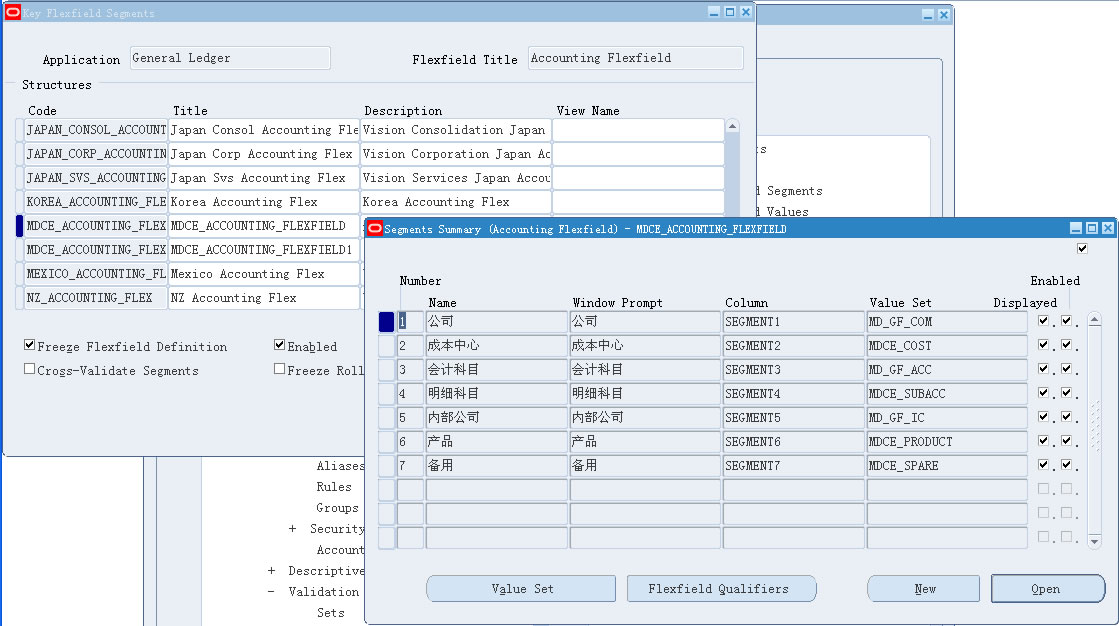Minimize the Segments Summary window
This screenshot has height=626, width=1119.
1076,228
